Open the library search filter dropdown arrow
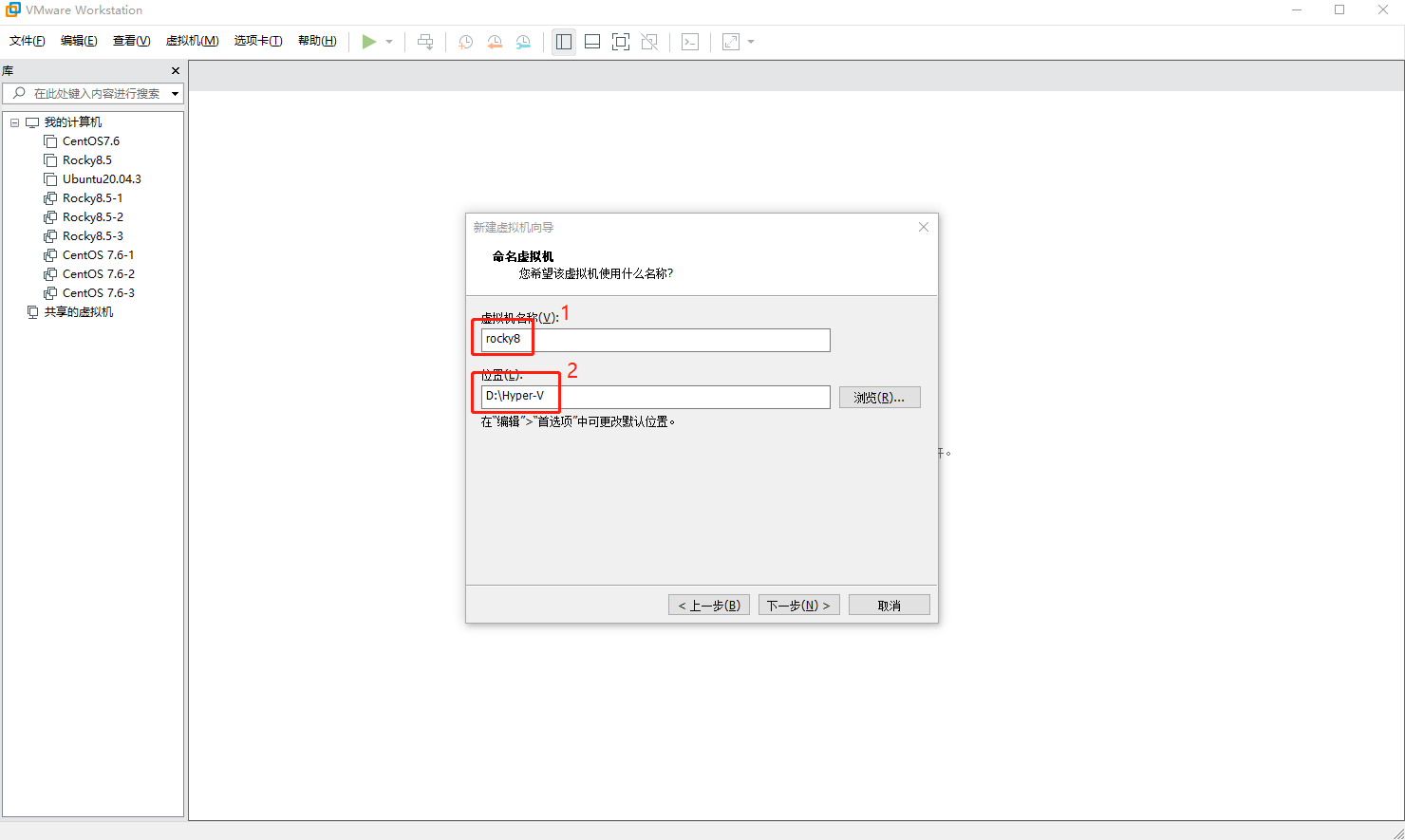Image resolution: width=1405 pixels, height=840 pixels. coord(175,94)
